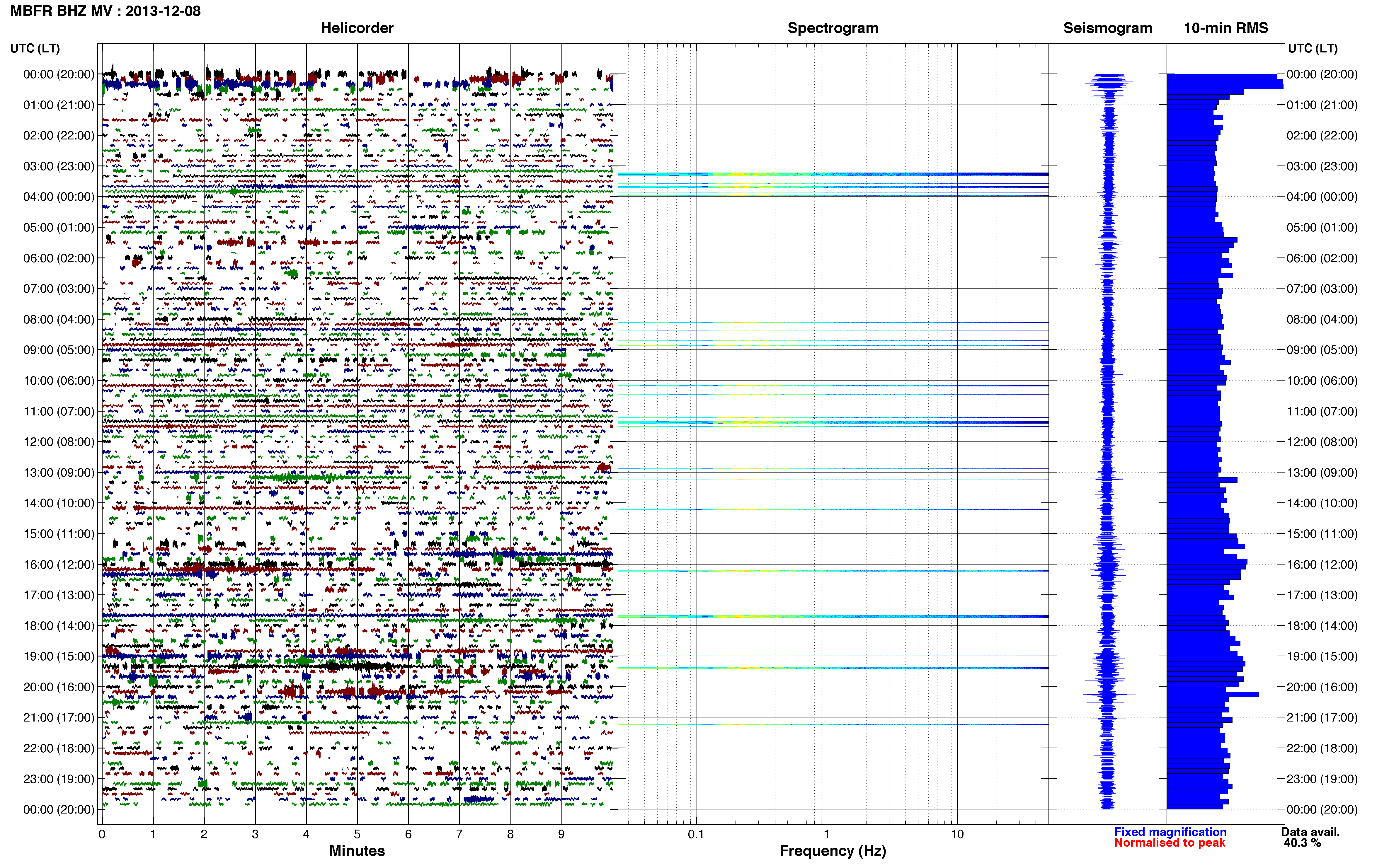Image resolution: width=1389 pixels, height=868 pixels.
Task: Click the '0' tick on the Minutes axis
Action: click(102, 834)
